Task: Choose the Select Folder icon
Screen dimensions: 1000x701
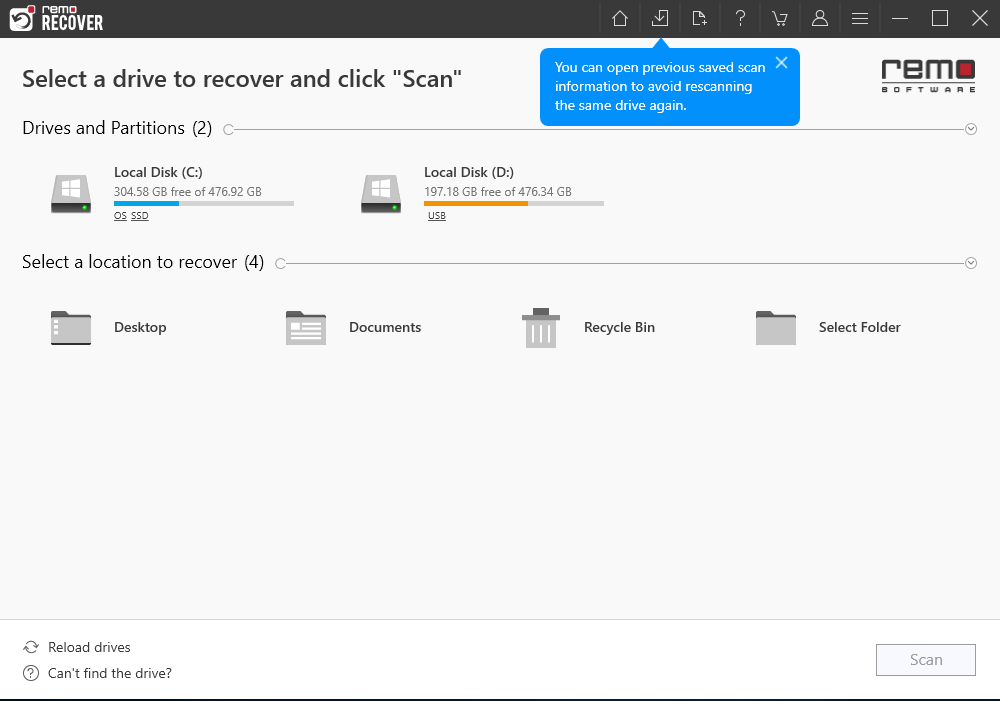Action: coord(776,328)
